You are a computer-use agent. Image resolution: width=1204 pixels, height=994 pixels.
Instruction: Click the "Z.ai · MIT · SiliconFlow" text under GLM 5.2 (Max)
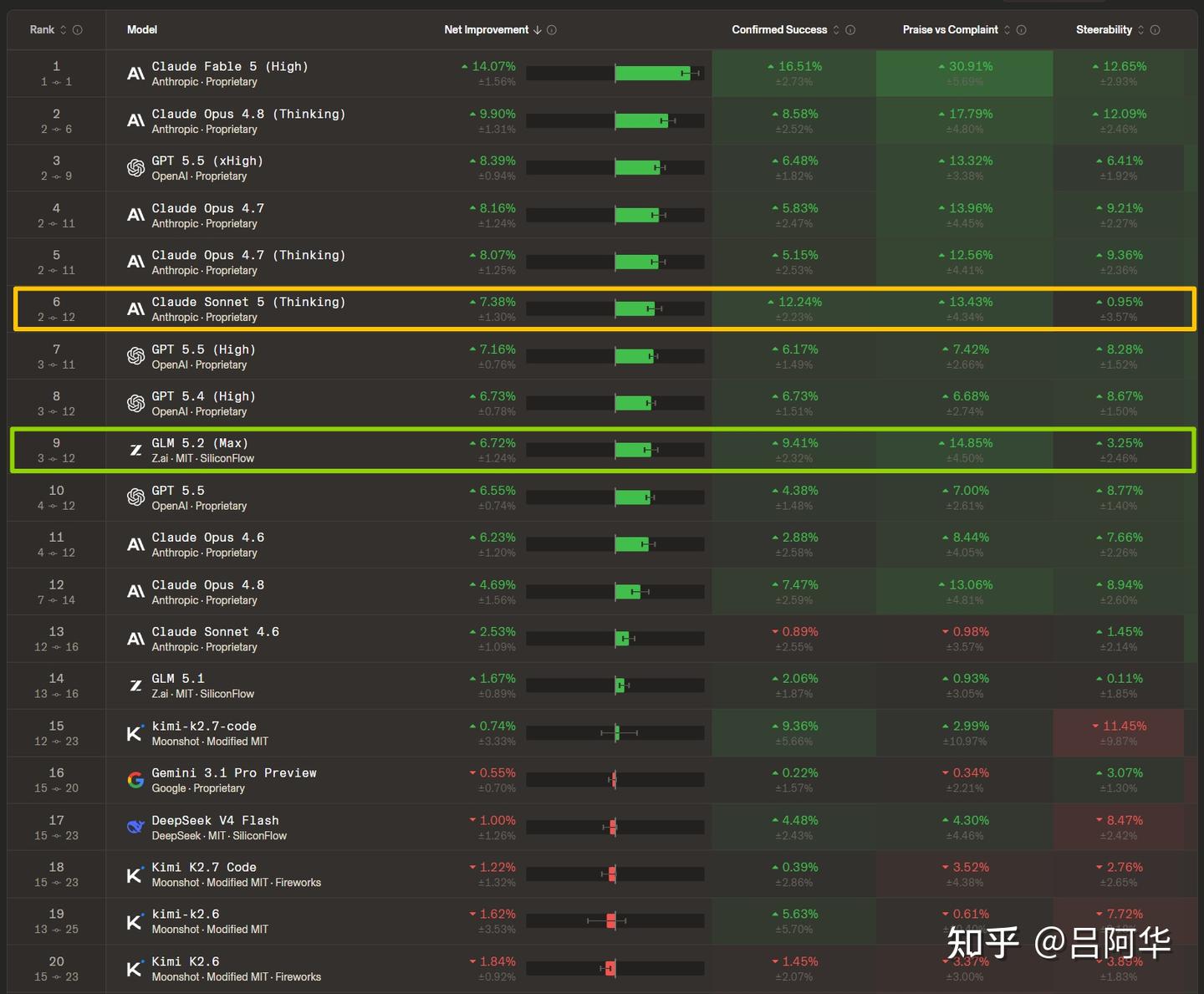[x=203, y=459]
